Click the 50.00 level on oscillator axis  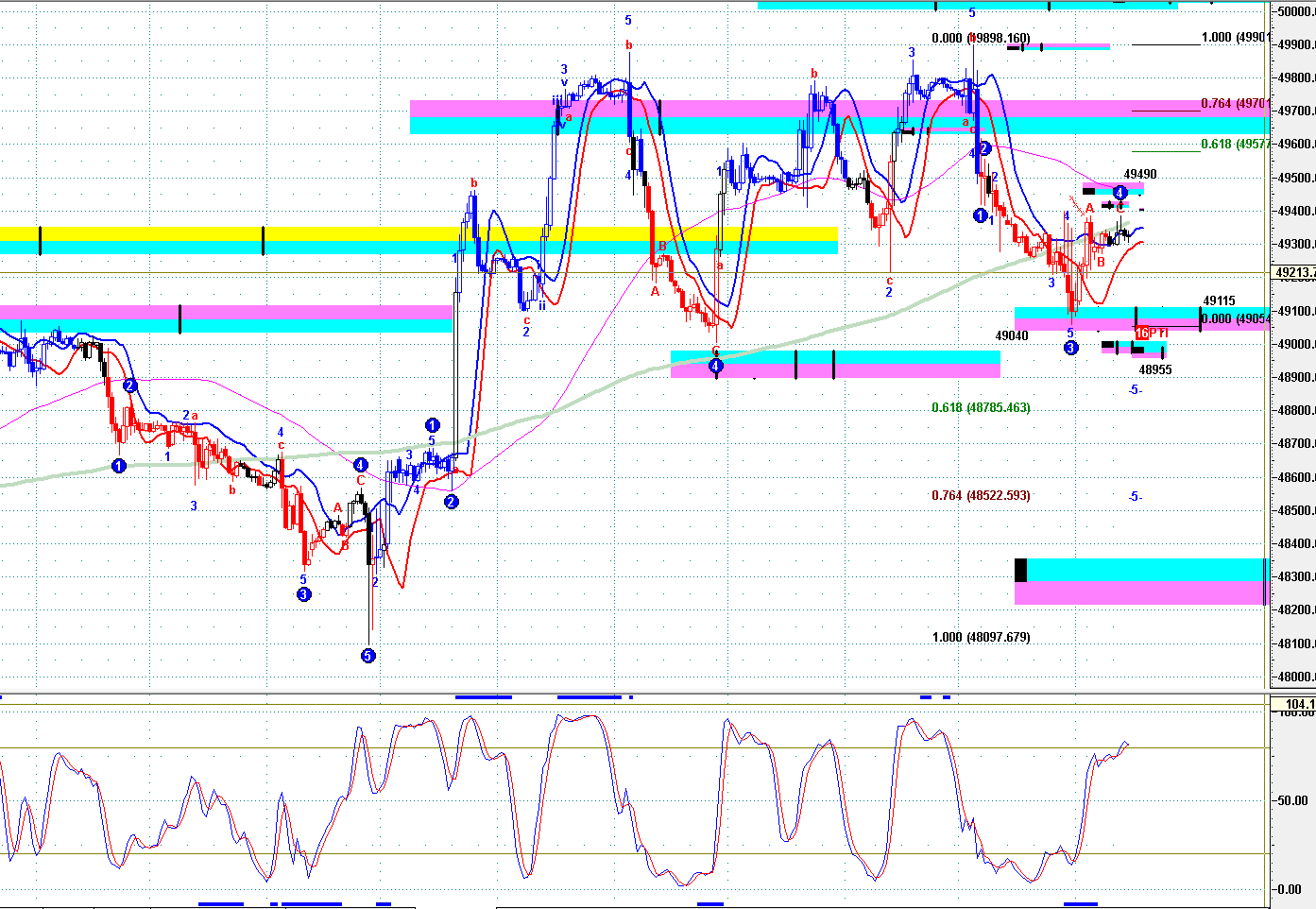point(1292,800)
